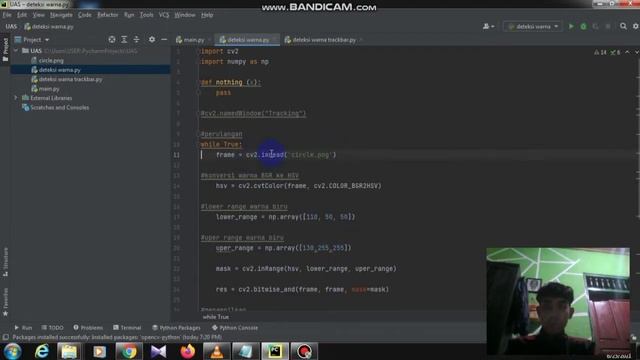Open the TODO tool window
Viewport: 640px width, 360px height.
[53, 327]
